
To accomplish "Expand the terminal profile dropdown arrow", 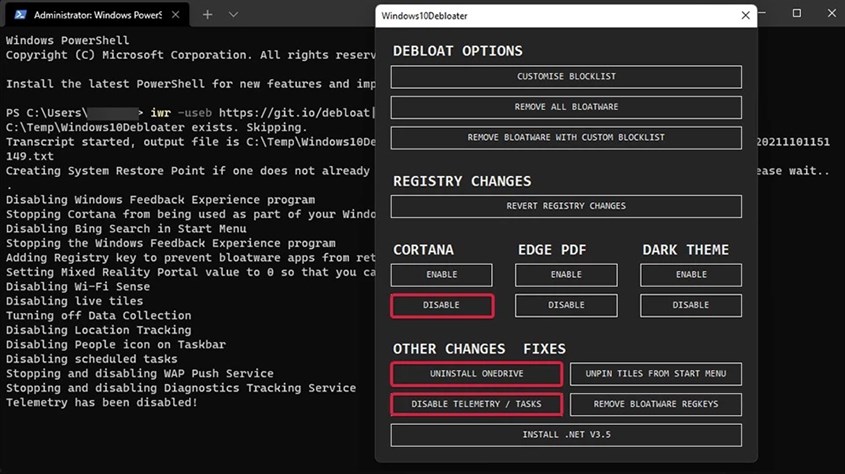I will [x=233, y=15].
